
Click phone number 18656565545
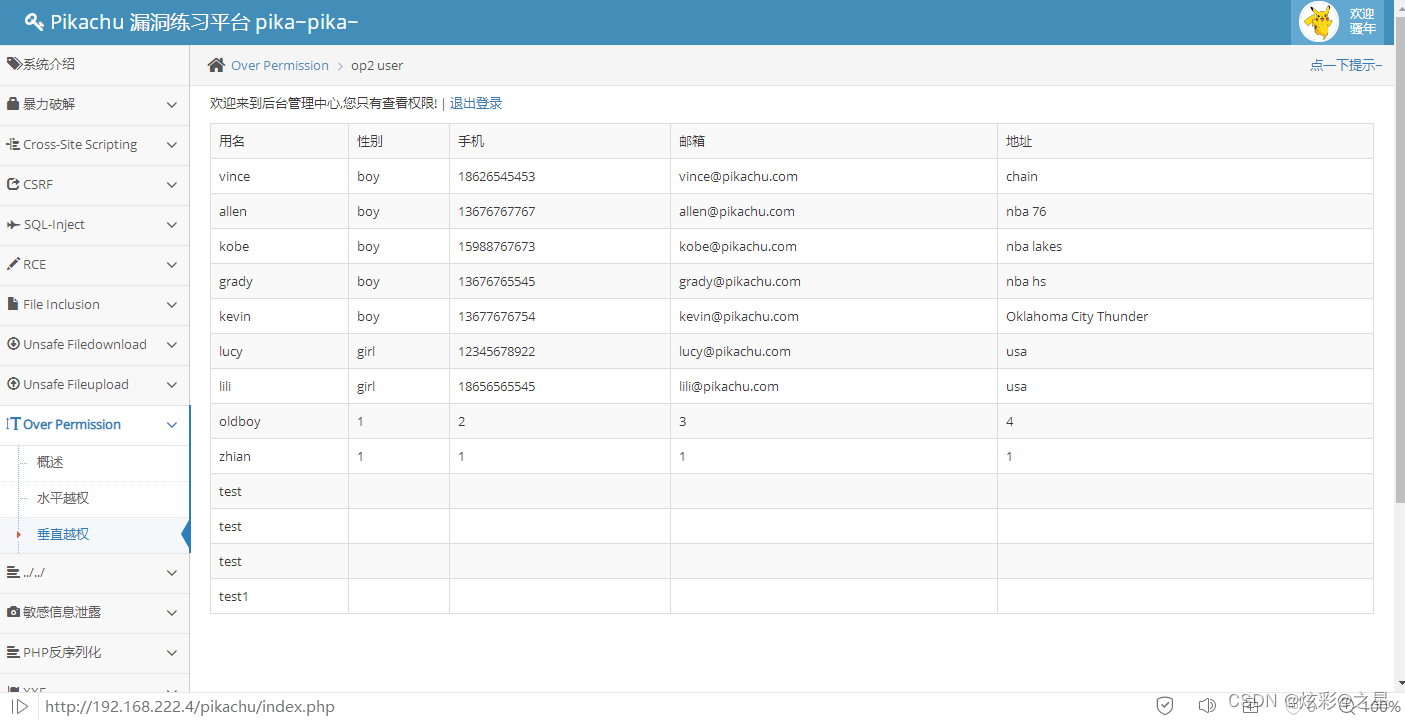click(497, 386)
